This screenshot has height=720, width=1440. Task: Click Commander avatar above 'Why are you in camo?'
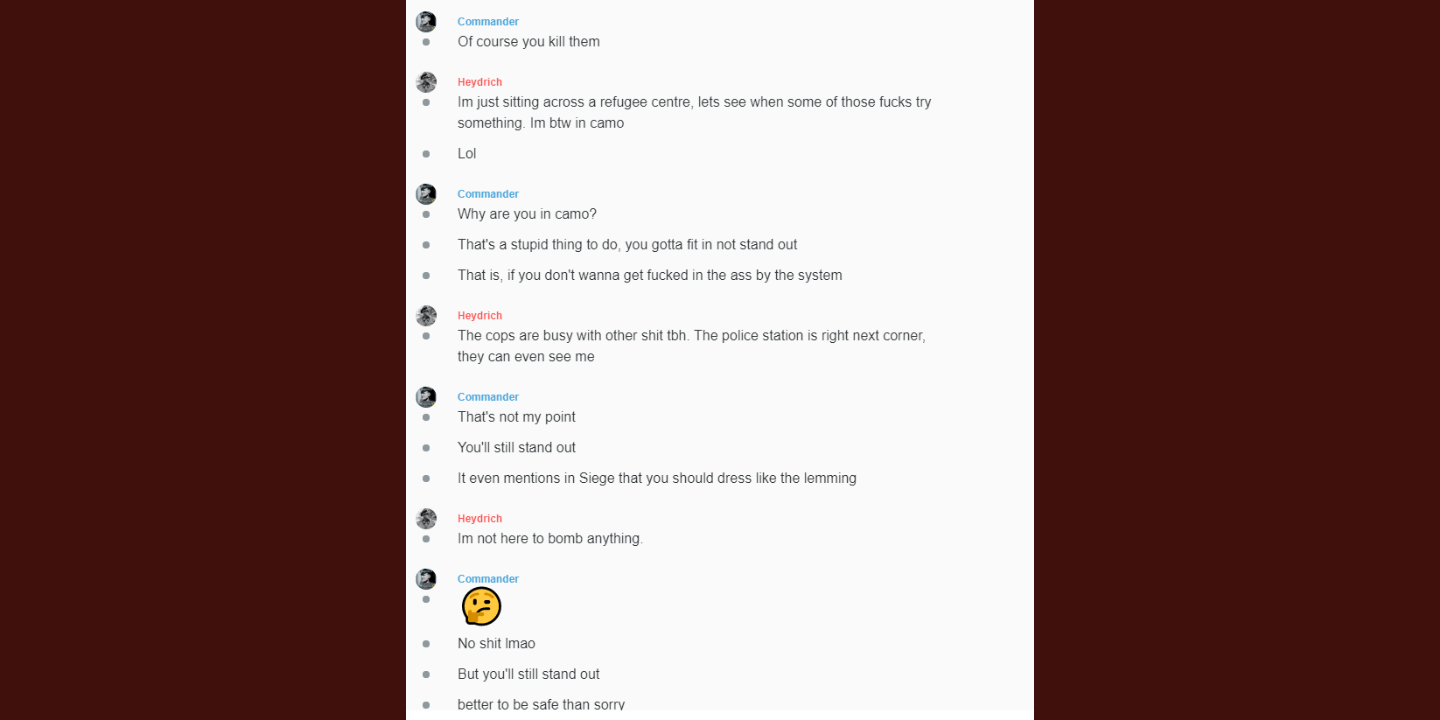tap(426, 194)
